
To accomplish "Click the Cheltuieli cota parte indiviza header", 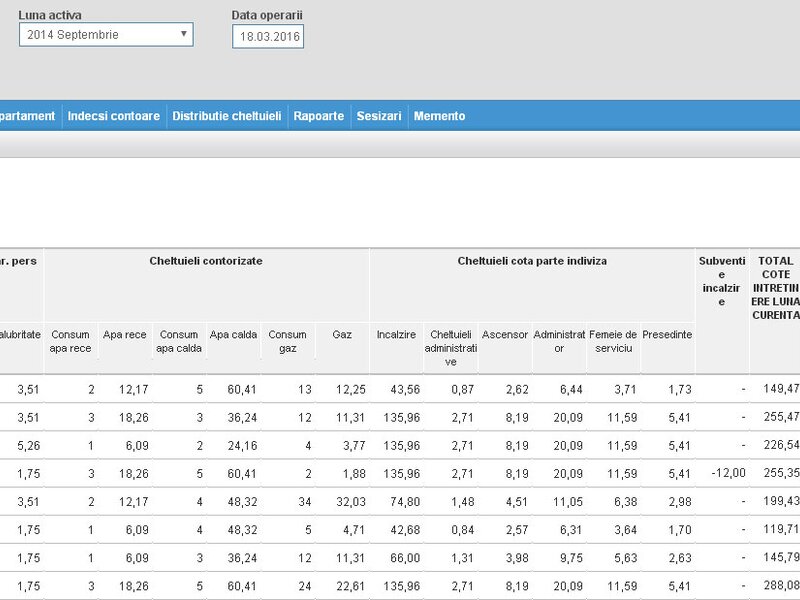I will [x=532, y=261].
